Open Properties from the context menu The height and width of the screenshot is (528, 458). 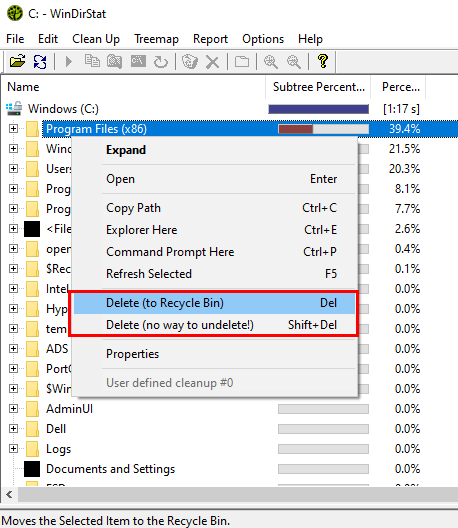[x=215, y=354]
